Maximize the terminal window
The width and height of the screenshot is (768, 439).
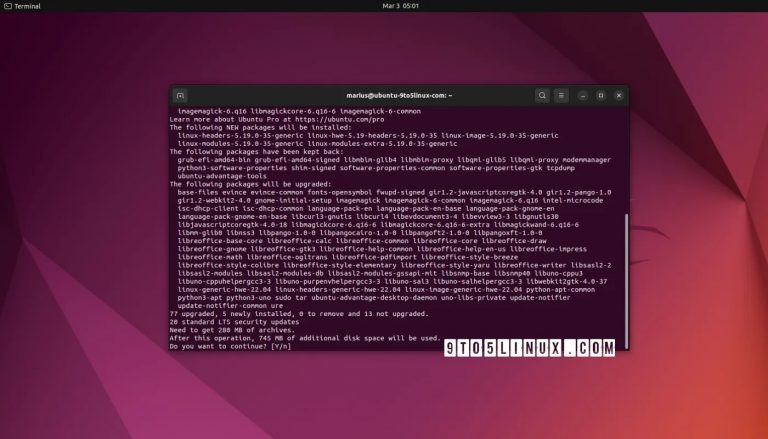(x=601, y=96)
